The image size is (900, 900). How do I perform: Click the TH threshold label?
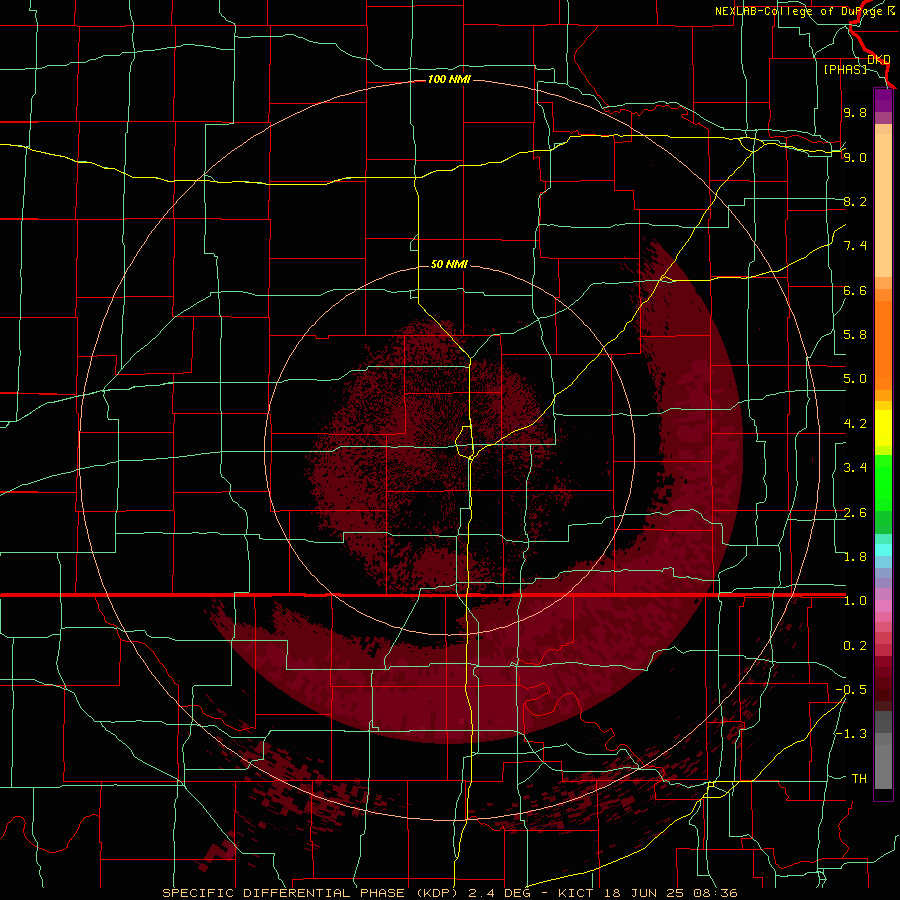pos(859,779)
